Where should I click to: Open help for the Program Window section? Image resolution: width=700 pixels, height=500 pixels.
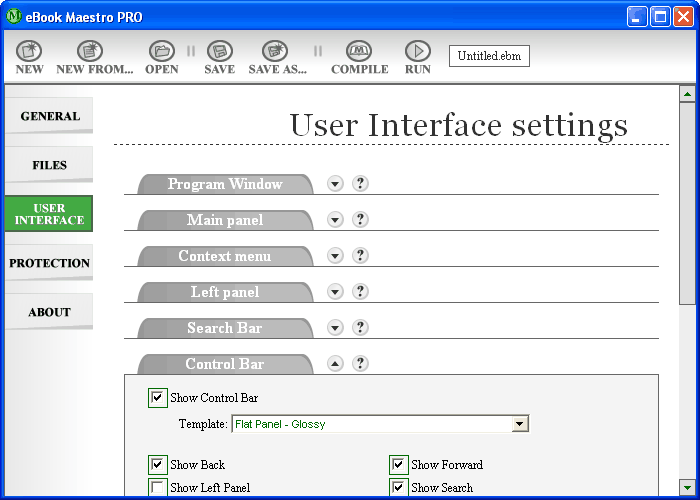pyautogui.click(x=361, y=184)
